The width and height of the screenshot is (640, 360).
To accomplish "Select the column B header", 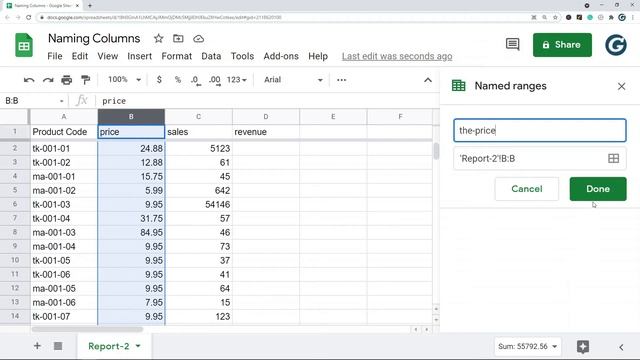I will (131, 117).
